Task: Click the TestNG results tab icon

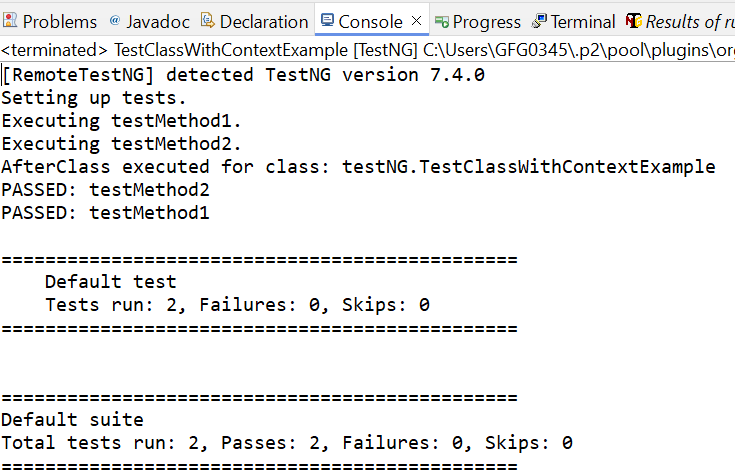Action: point(633,21)
